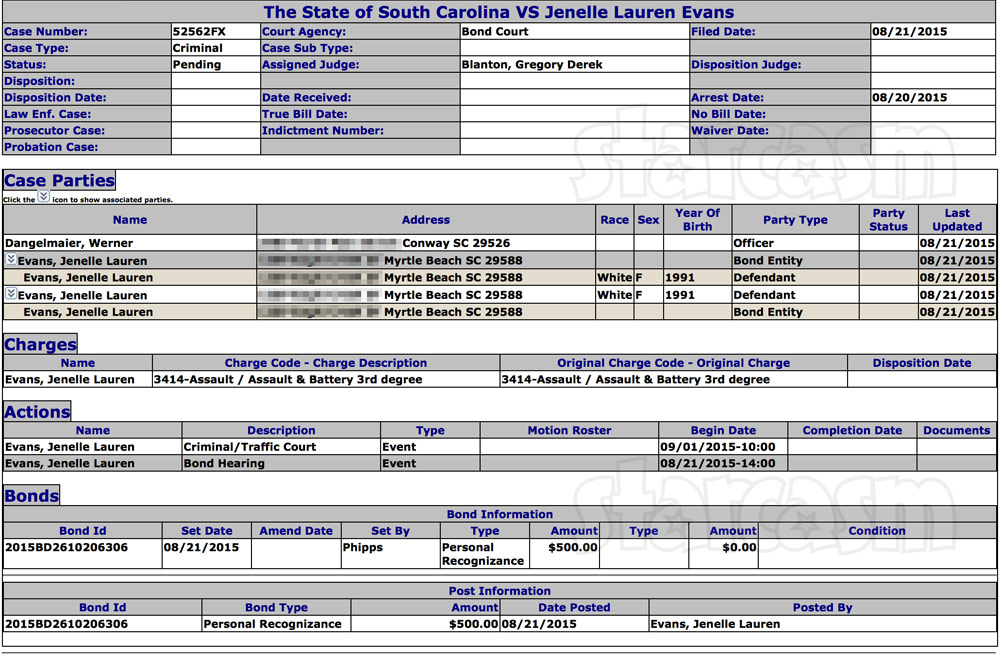Image resolution: width=1000 pixels, height=656 pixels.
Task: Select the page title naming State vs Evans
Action: [x=499, y=12]
